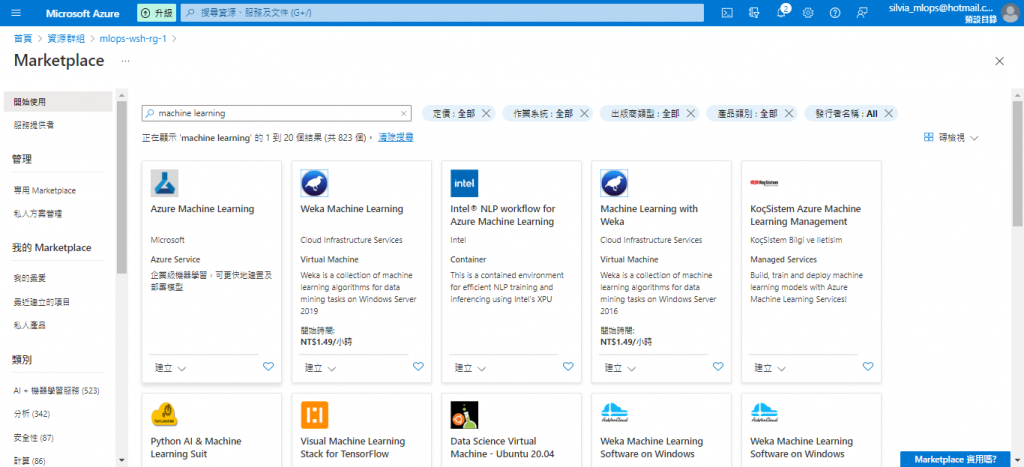Click the top 搜尋資源、服務及文件 search box
1024x467 pixels.
point(442,13)
